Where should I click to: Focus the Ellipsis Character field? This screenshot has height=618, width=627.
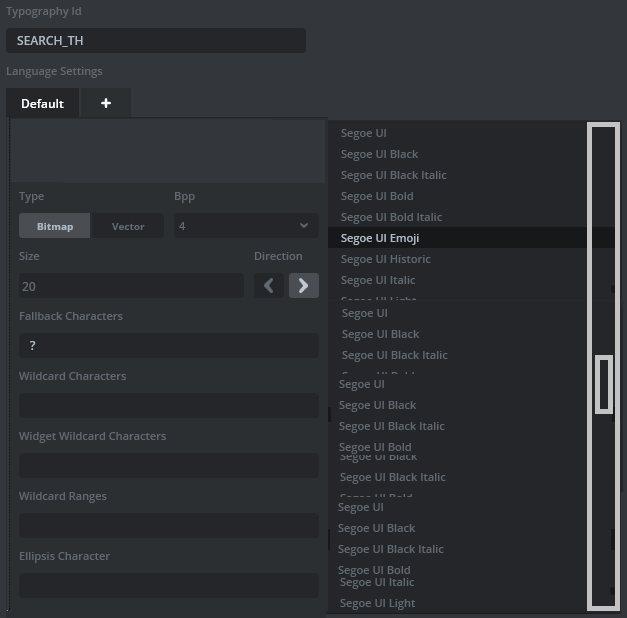click(x=168, y=586)
